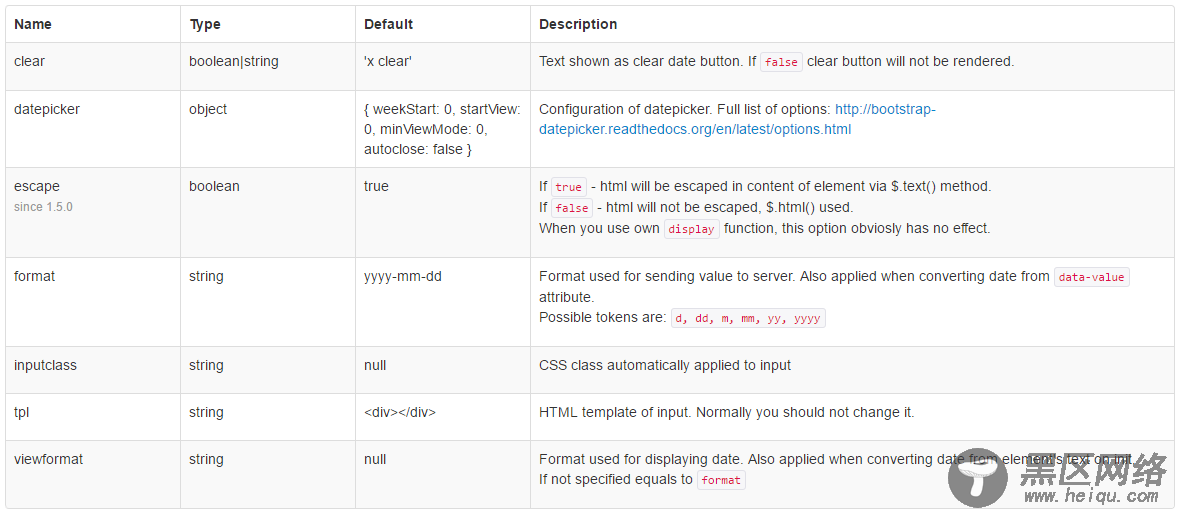Click the 'd, dd, m, mm, yy, yyyy' tokens tag
The image size is (1180, 513).
tap(748, 319)
